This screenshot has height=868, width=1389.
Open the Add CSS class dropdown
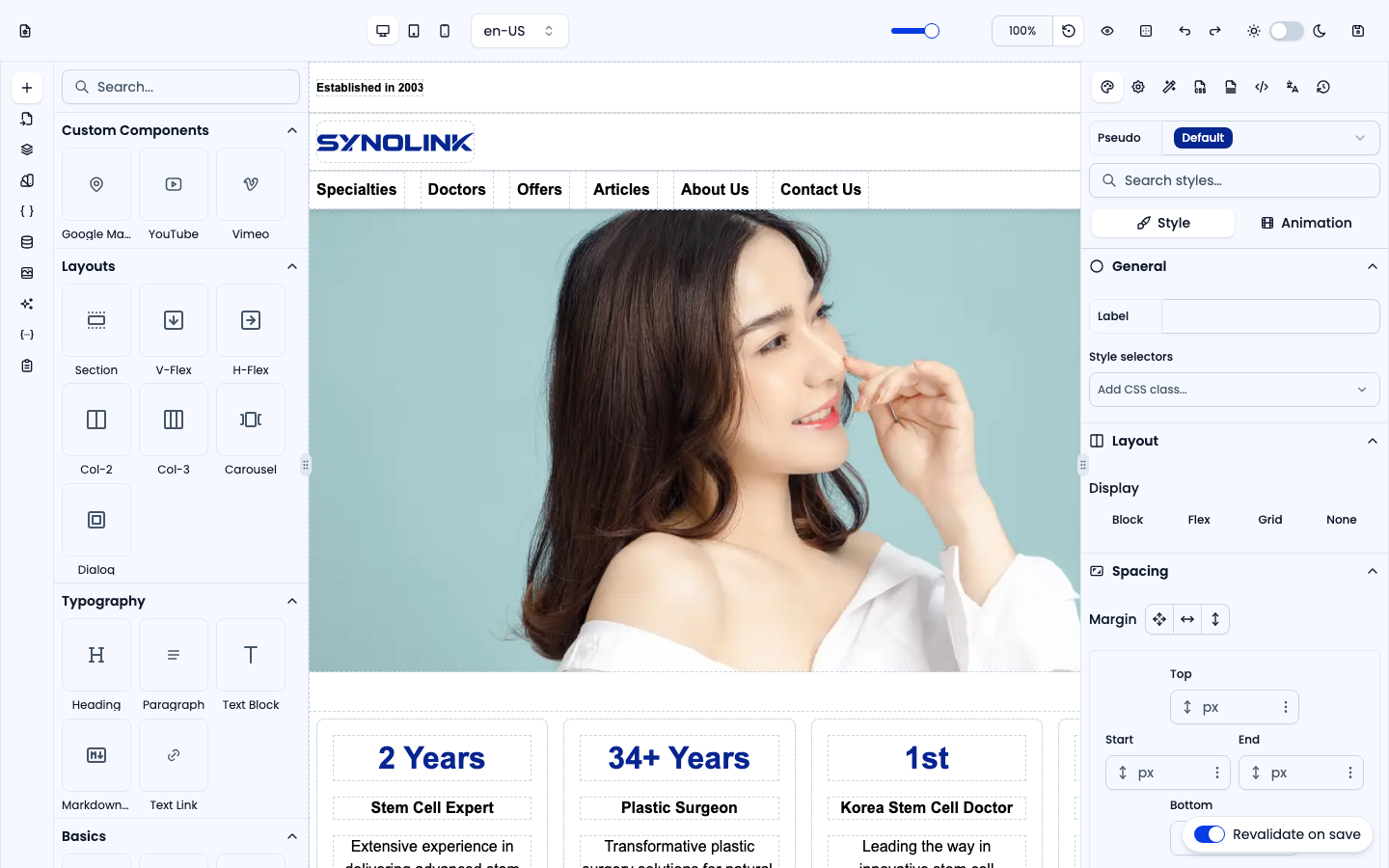coord(1235,390)
